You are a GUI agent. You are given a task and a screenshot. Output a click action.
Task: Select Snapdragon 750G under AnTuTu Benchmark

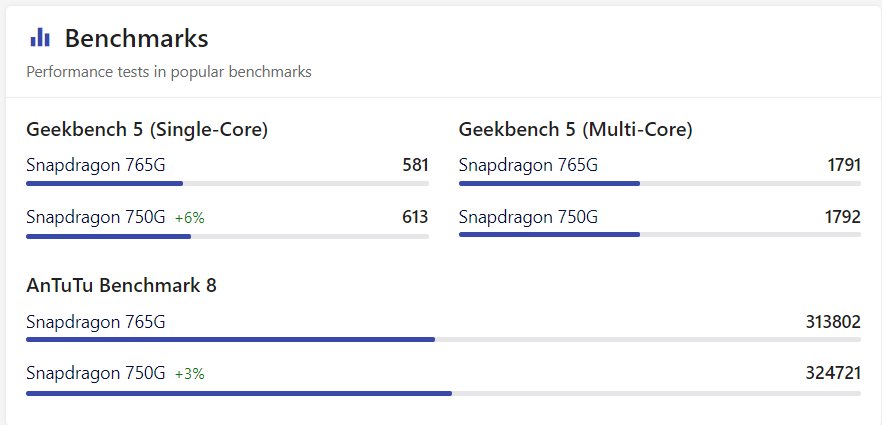tap(96, 373)
